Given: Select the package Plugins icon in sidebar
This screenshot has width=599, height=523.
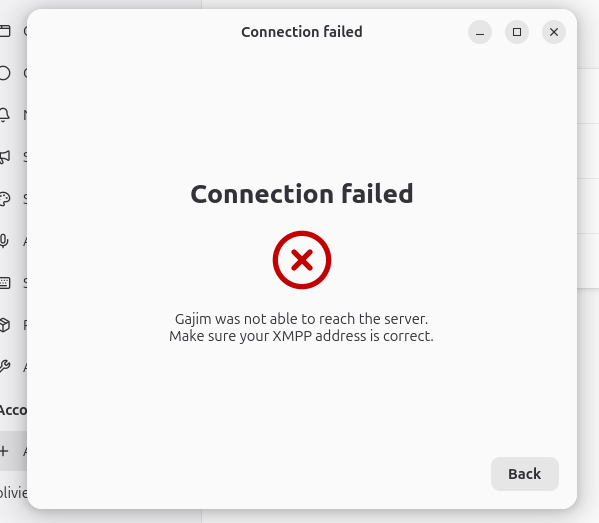Looking at the screenshot, I should click(x=5, y=325).
